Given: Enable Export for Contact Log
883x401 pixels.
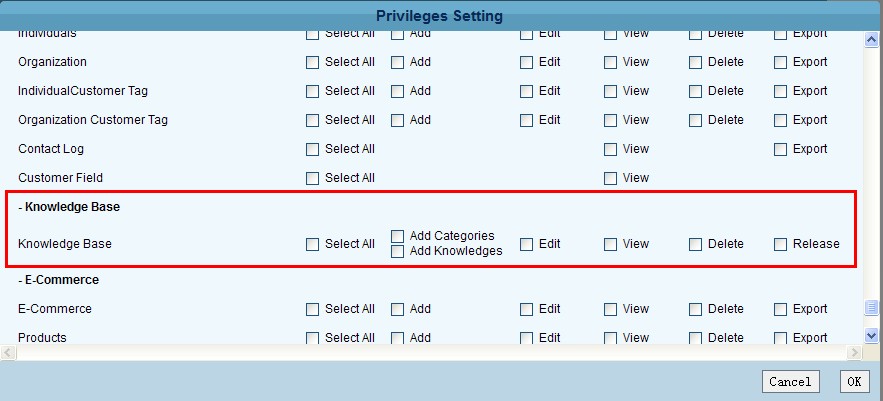Looking at the screenshot, I should tap(781, 149).
